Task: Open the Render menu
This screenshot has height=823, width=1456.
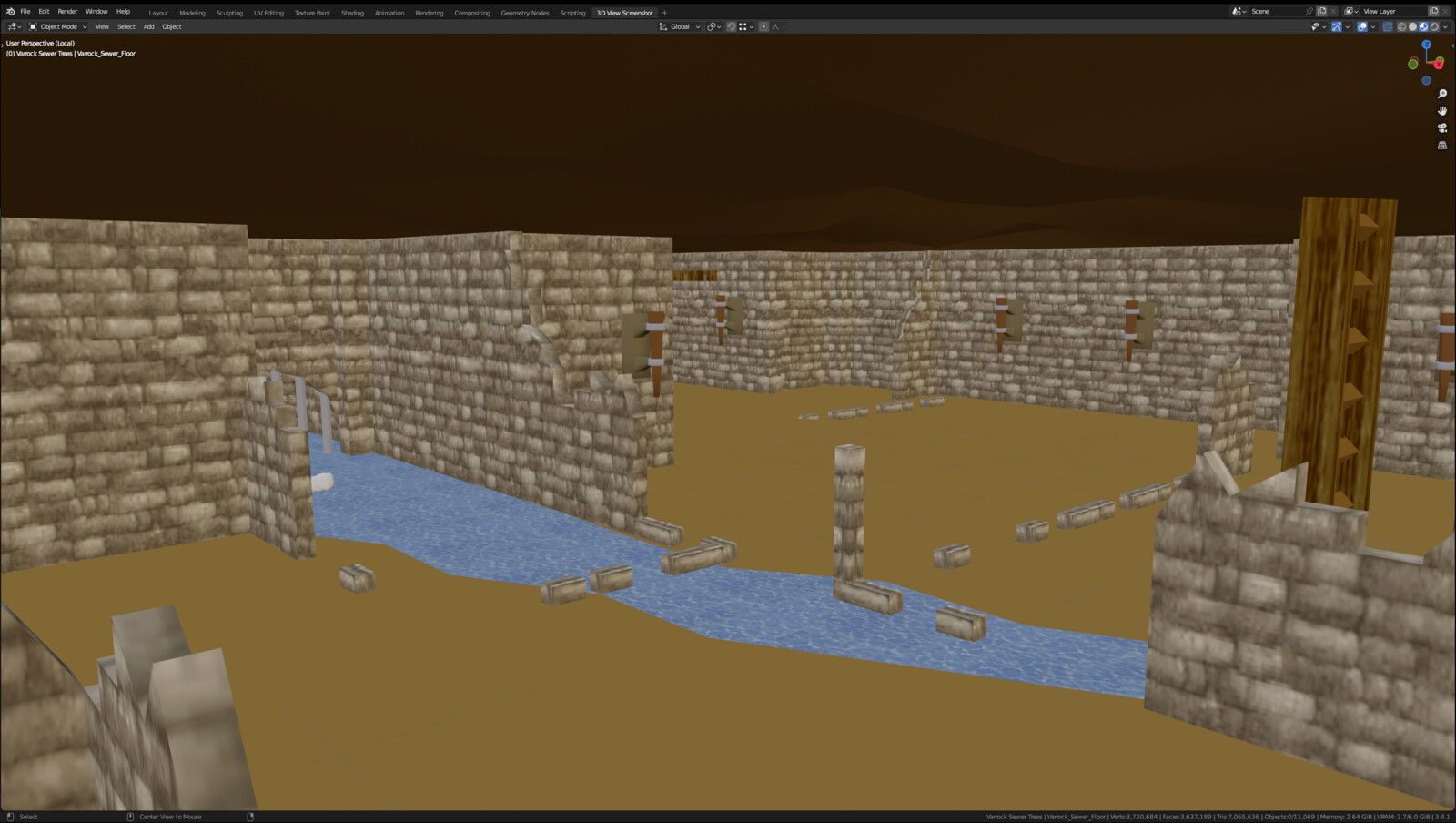Action: tap(67, 12)
